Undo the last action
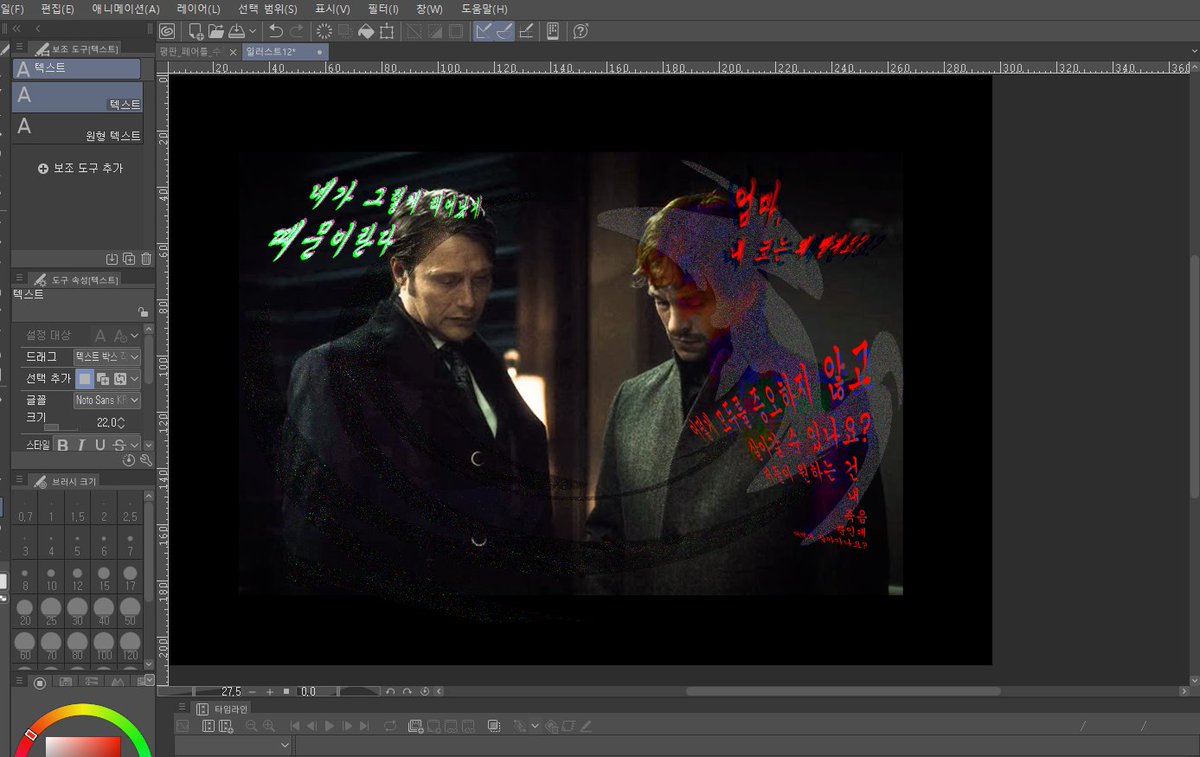1200x757 pixels. pos(276,31)
